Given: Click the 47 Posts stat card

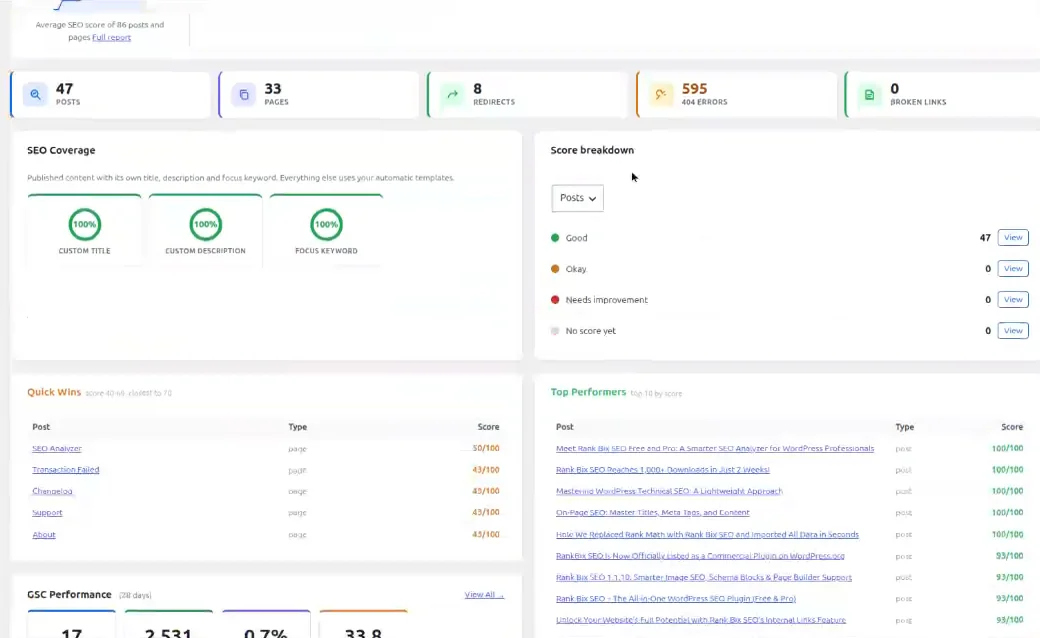Looking at the screenshot, I should [x=110, y=95].
